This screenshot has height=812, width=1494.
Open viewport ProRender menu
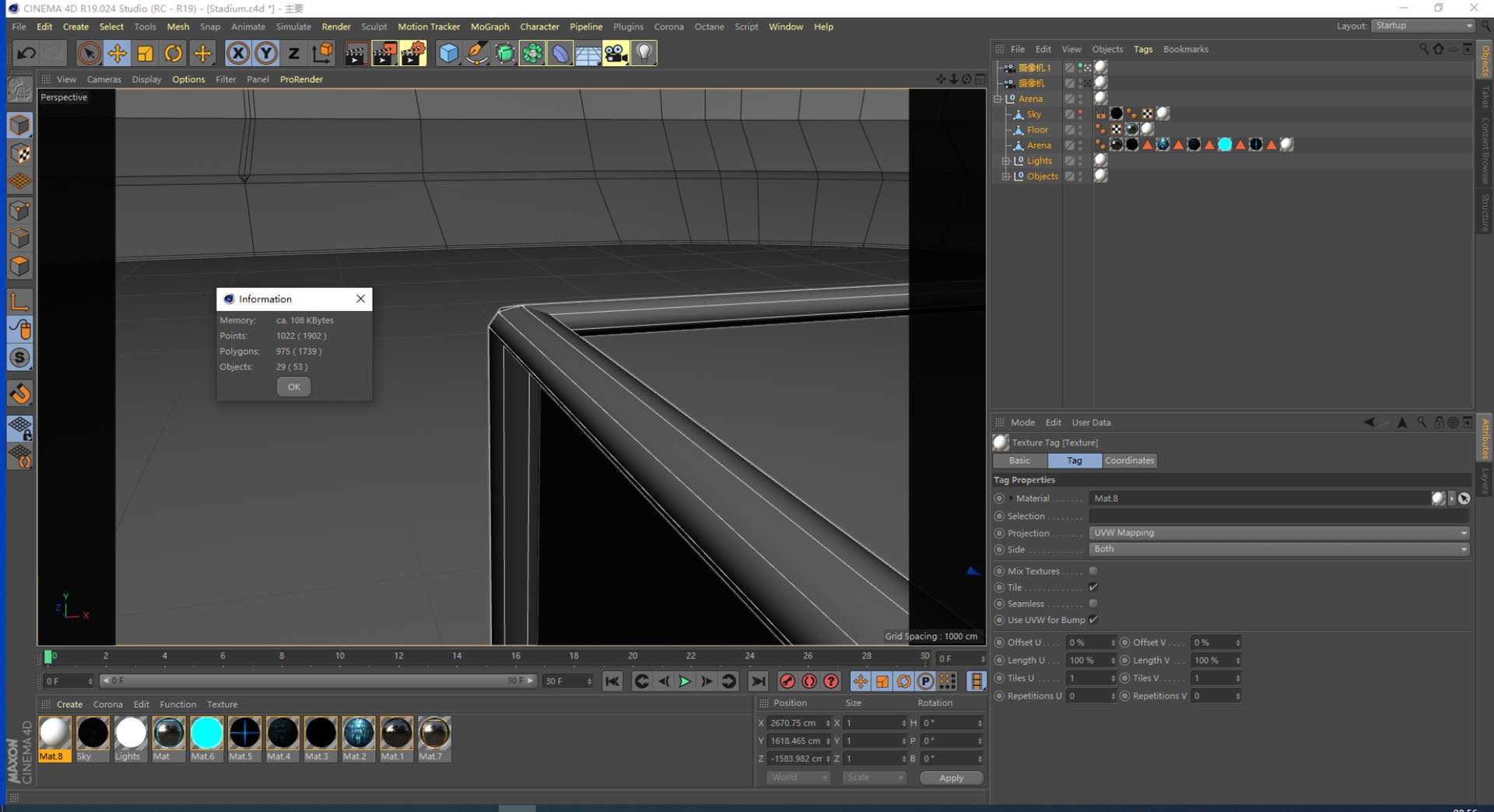tap(301, 79)
